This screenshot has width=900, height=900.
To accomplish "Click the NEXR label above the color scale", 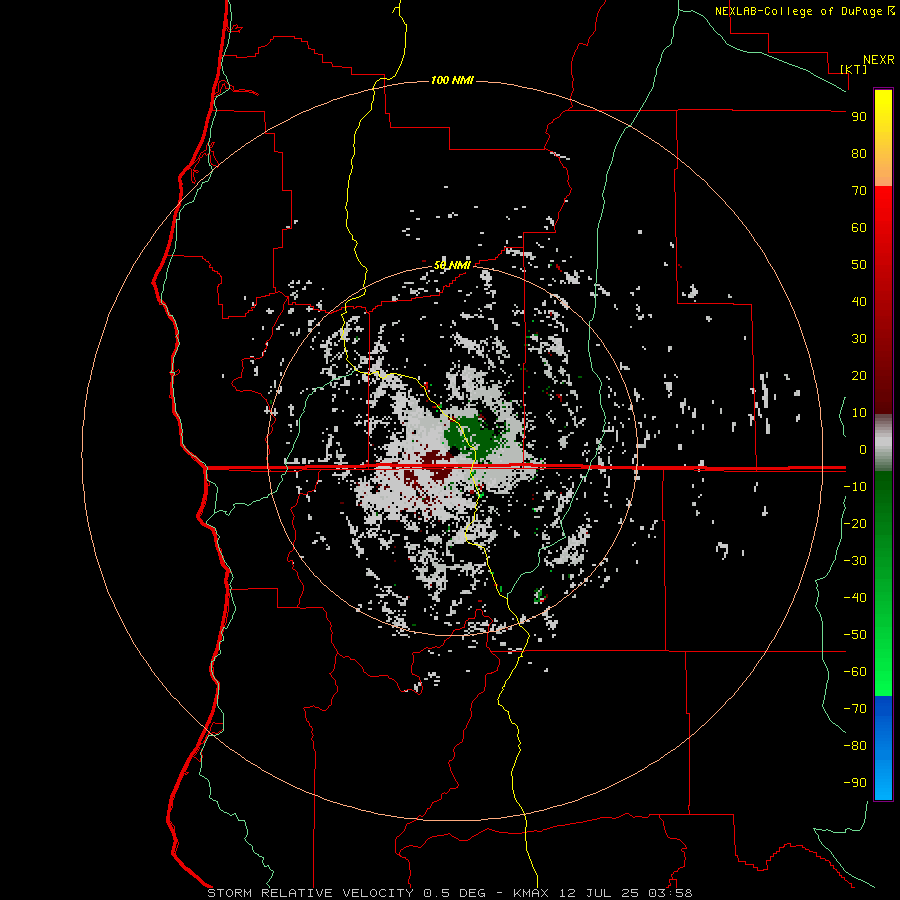I will 879,60.
